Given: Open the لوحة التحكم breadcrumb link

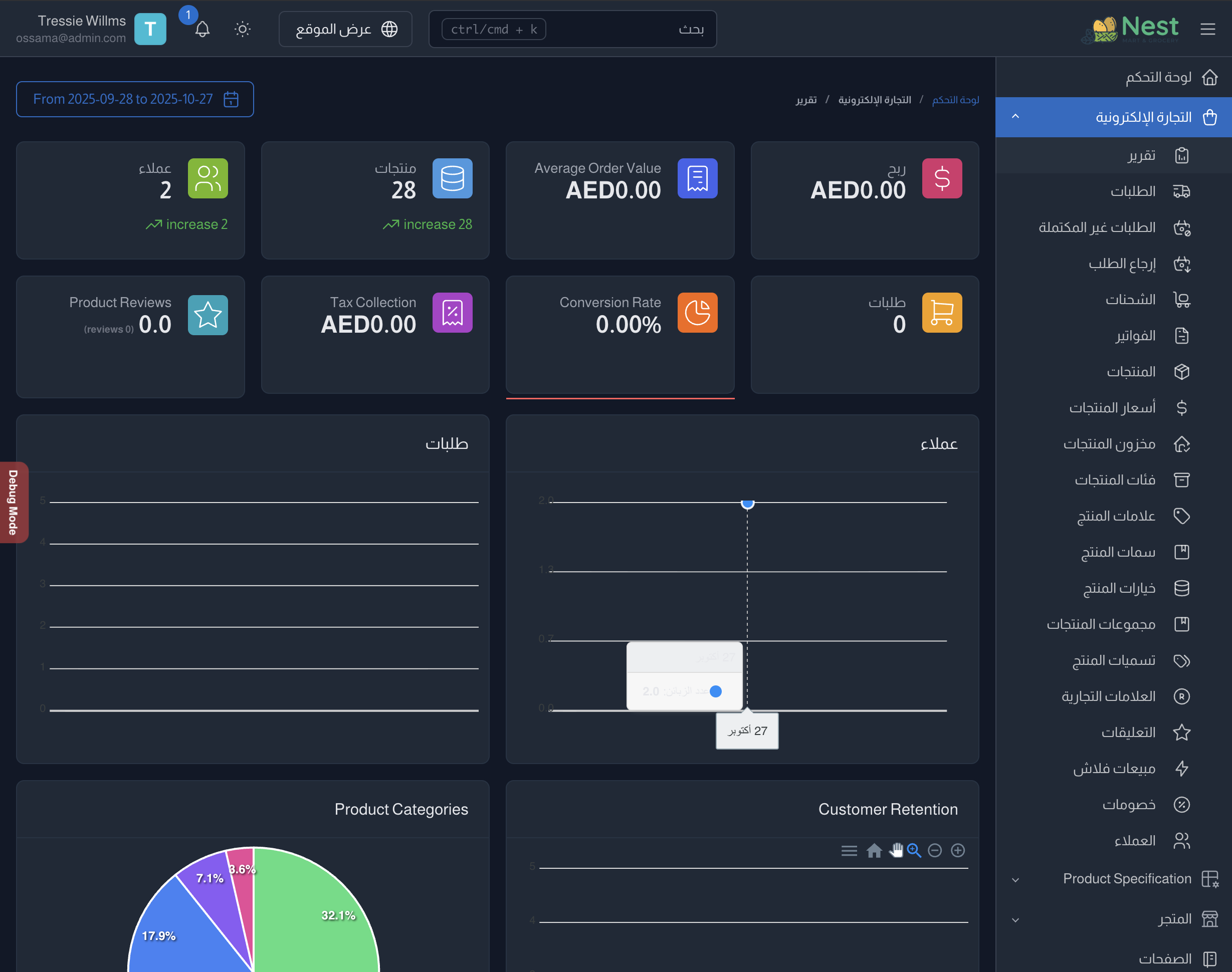Looking at the screenshot, I should [955, 100].
